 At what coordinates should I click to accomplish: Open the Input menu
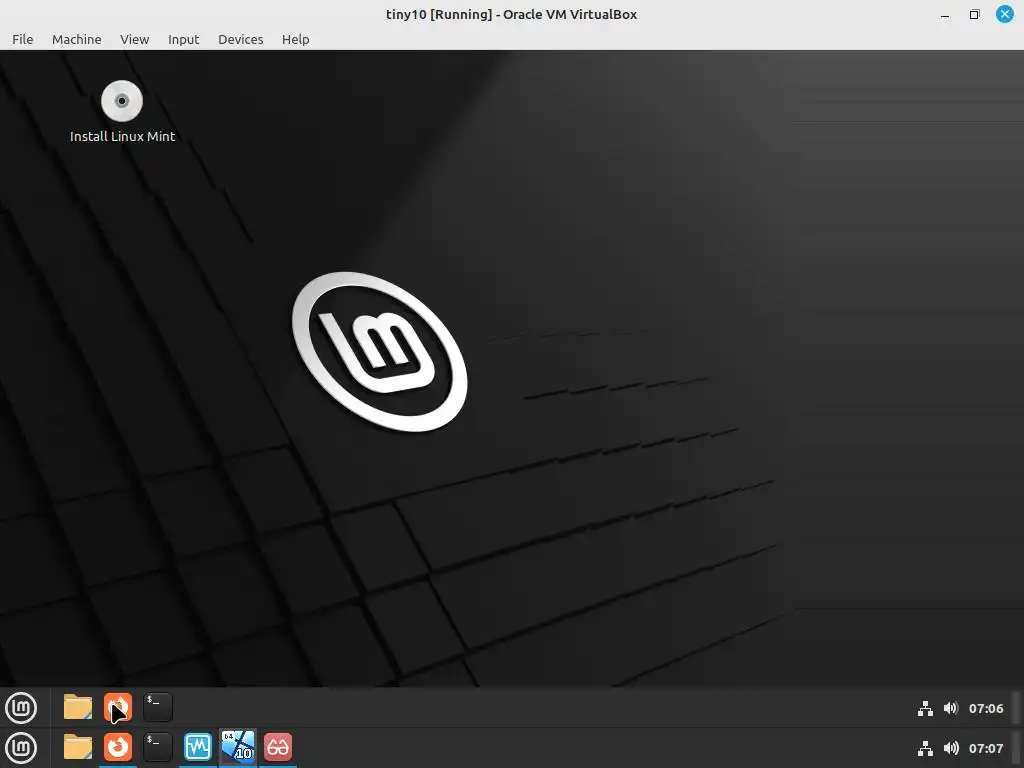point(184,39)
